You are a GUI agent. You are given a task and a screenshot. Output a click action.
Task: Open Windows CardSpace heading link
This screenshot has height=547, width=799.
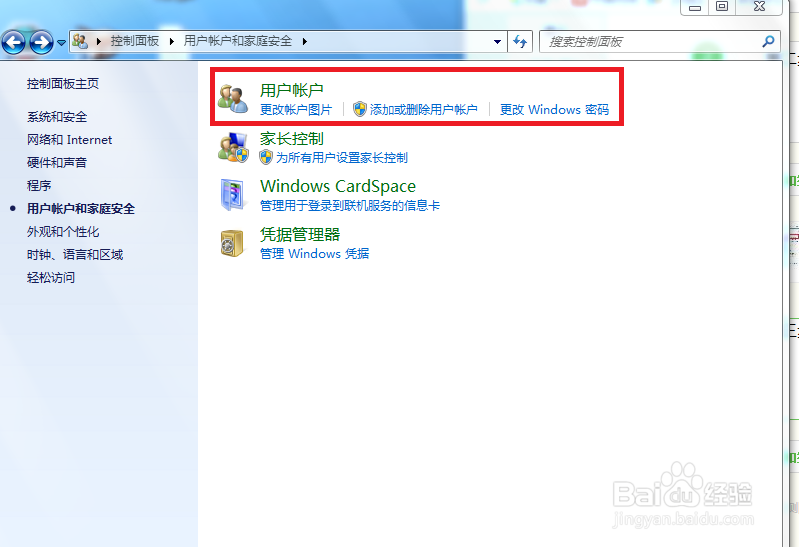click(338, 186)
